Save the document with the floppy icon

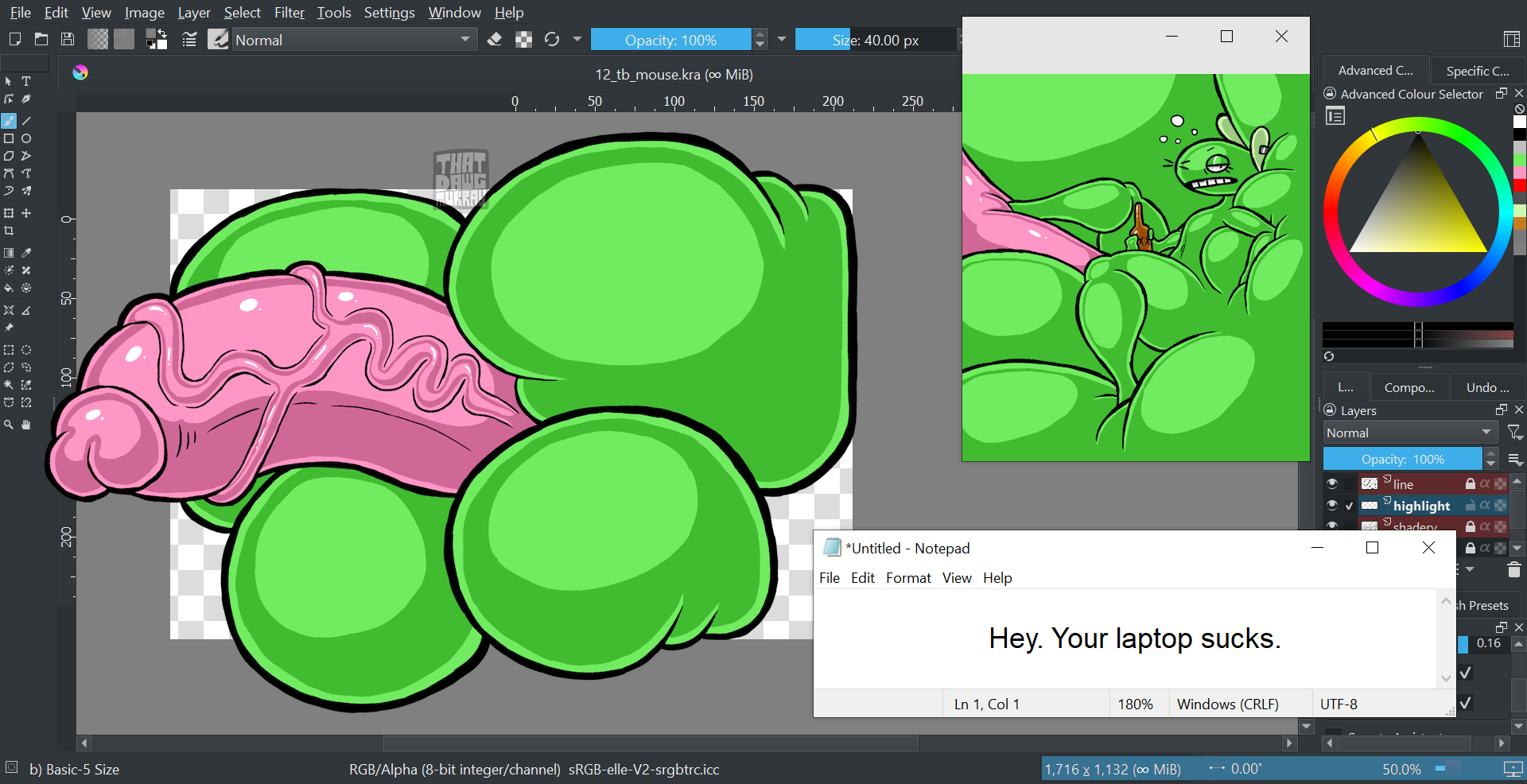(x=68, y=39)
